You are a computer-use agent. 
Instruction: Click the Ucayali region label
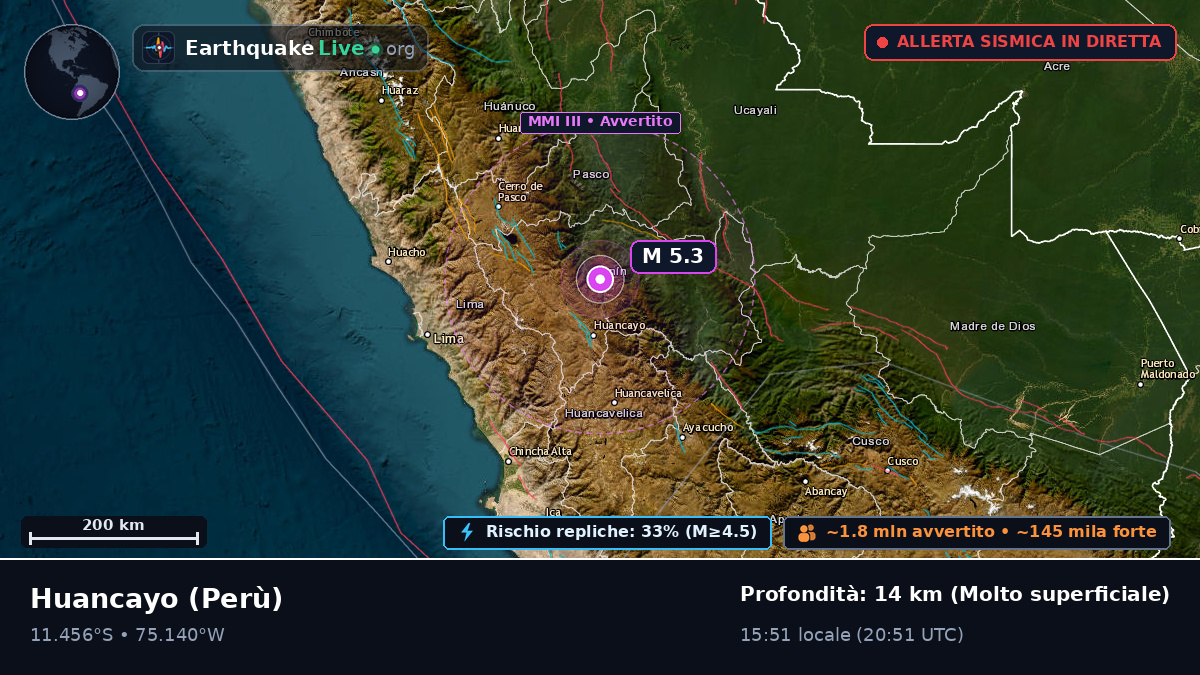(755, 110)
